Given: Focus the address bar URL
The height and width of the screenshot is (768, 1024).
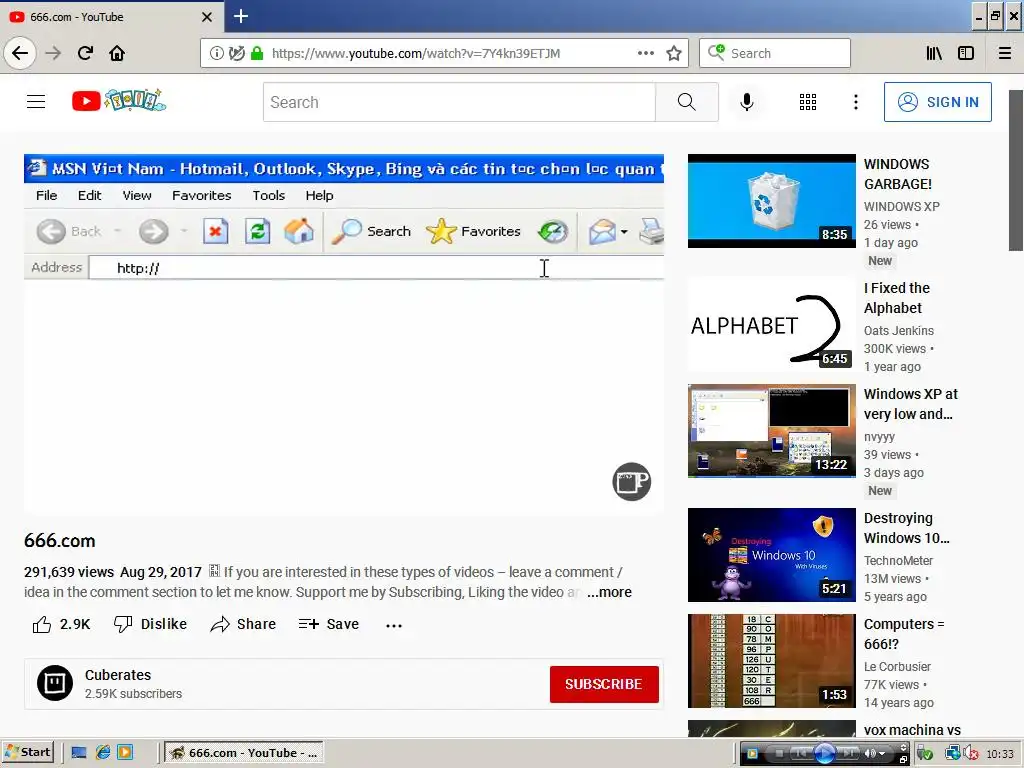Looking at the screenshot, I should (416, 54).
